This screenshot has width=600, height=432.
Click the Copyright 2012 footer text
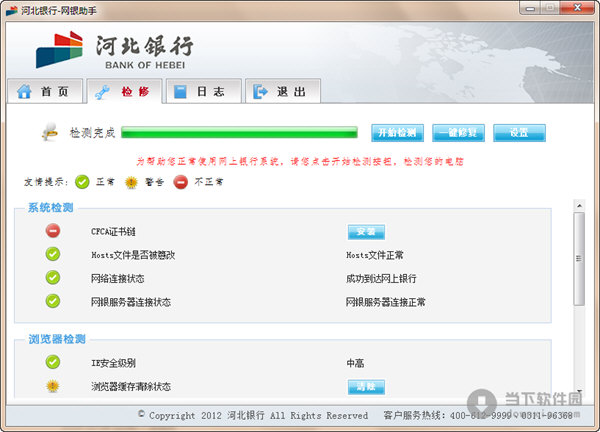tap(253, 416)
